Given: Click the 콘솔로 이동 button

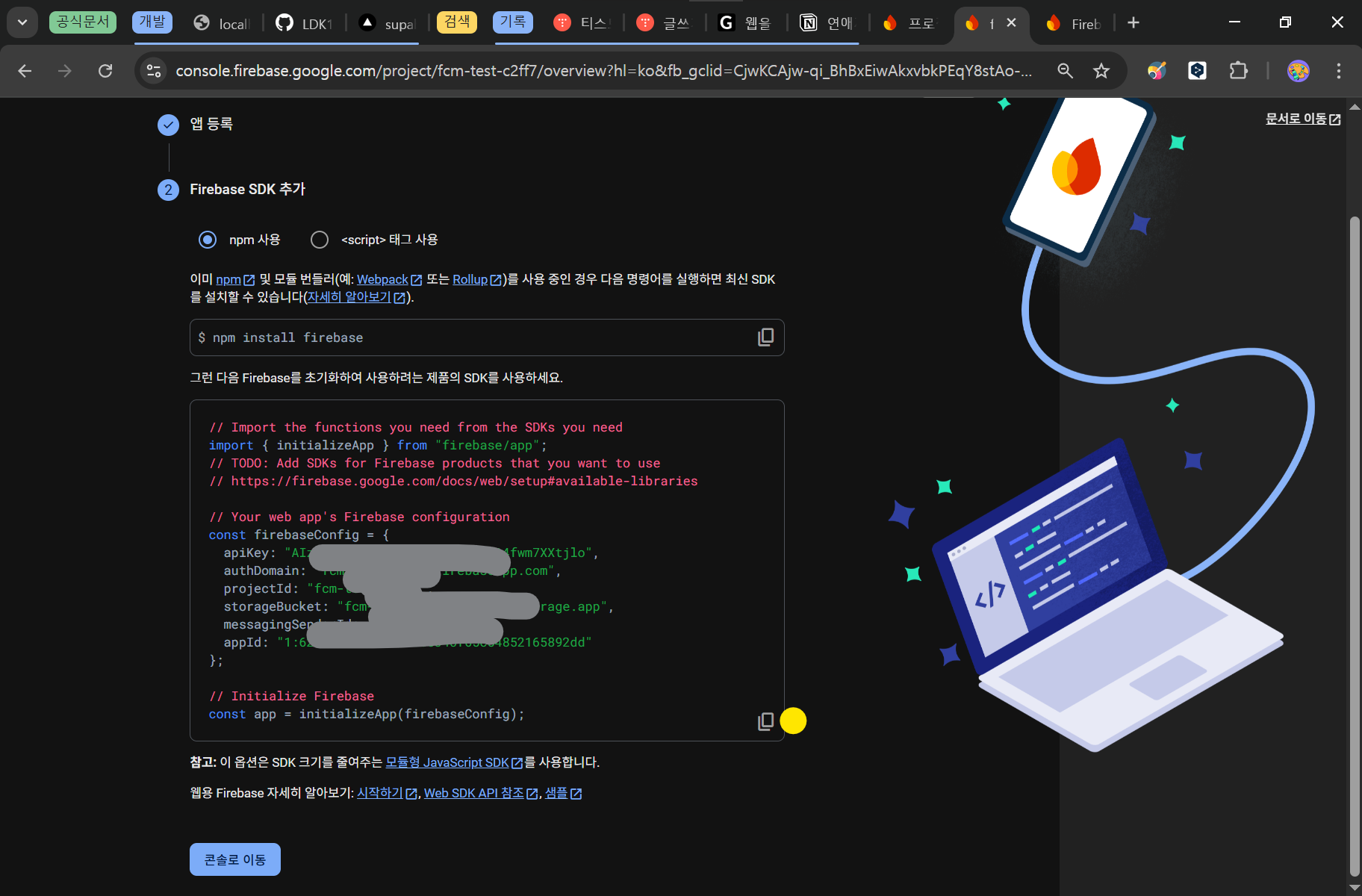Looking at the screenshot, I should (x=235, y=859).
